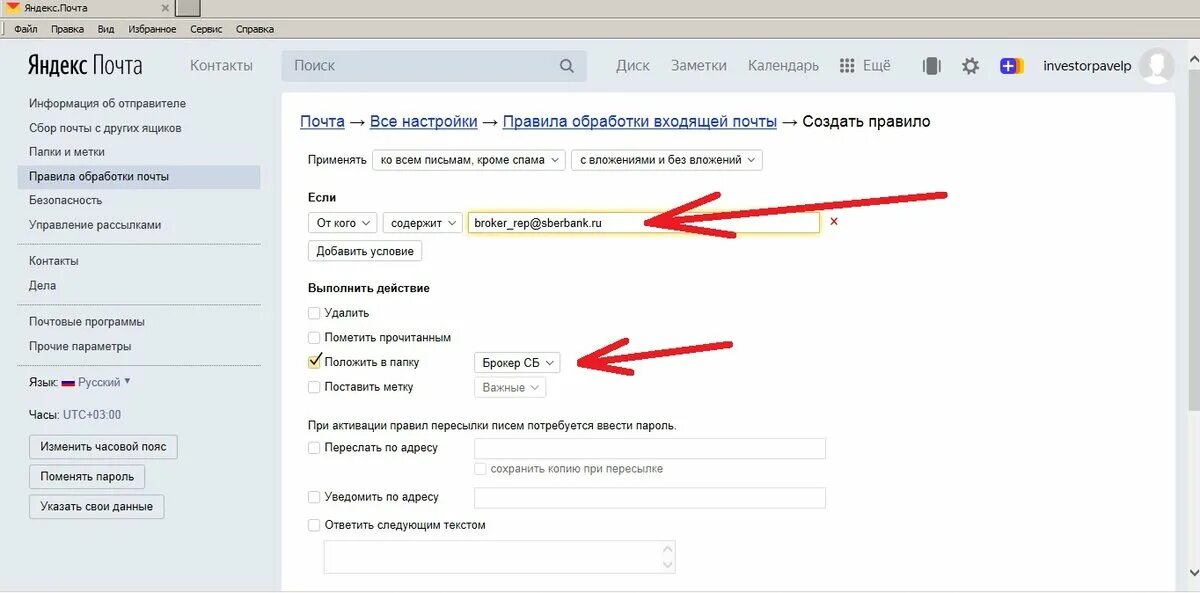Check the Переслать по адресу option
Viewport: 1200px width, 593px height.
(314, 448)
